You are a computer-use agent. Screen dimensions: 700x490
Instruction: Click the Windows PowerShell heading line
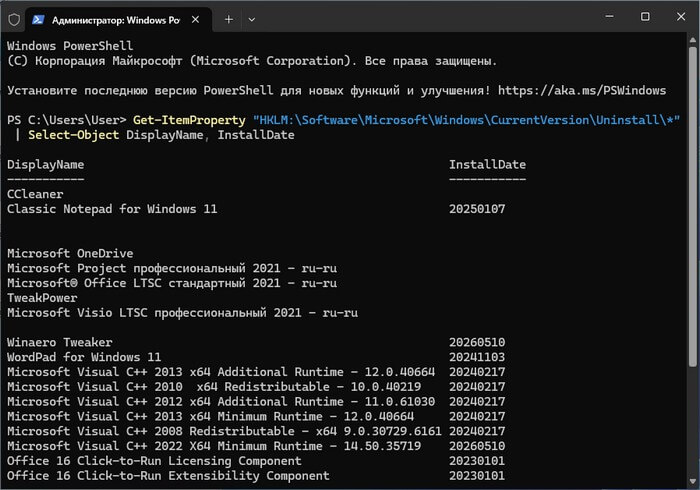pyautogui.click(x=70, y=46)
